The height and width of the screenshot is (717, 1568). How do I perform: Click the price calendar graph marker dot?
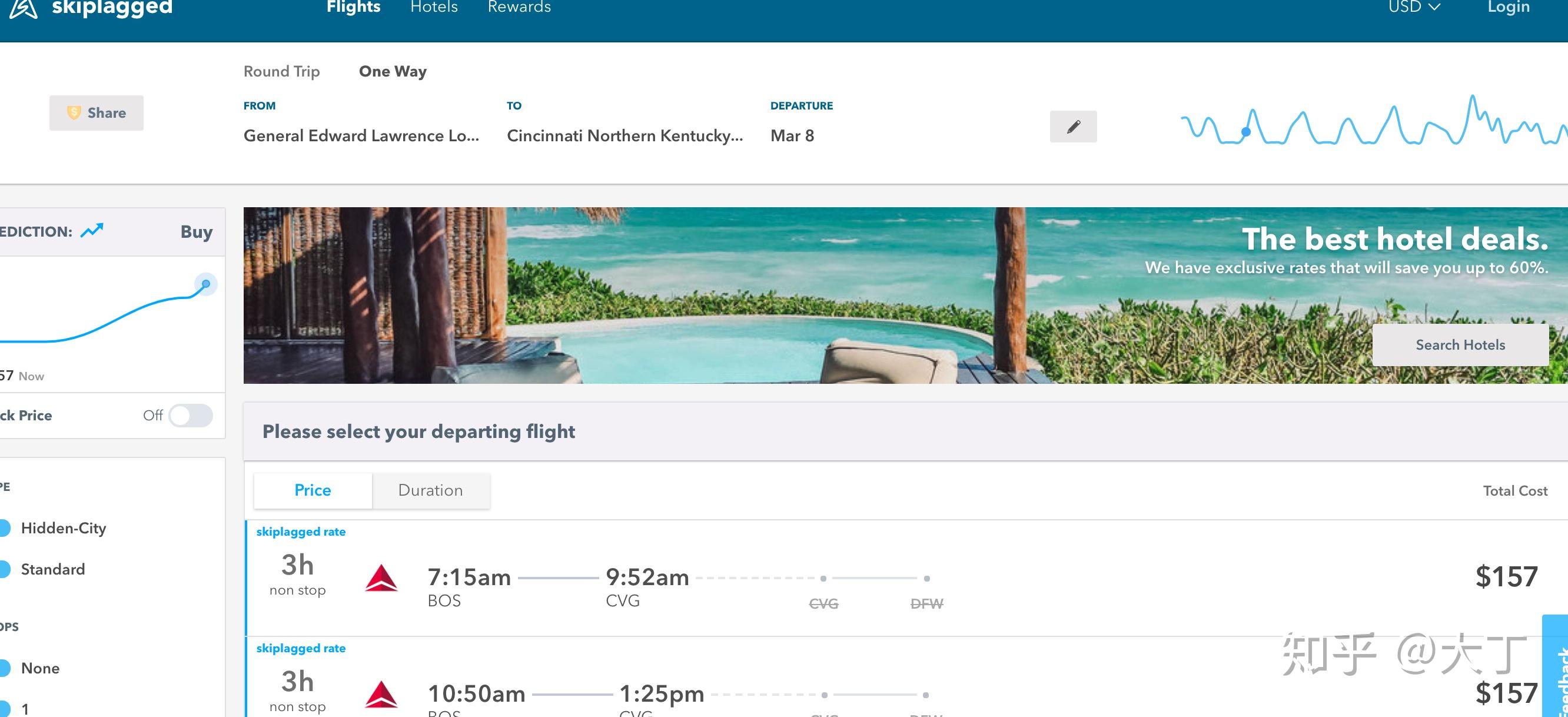1246,131
